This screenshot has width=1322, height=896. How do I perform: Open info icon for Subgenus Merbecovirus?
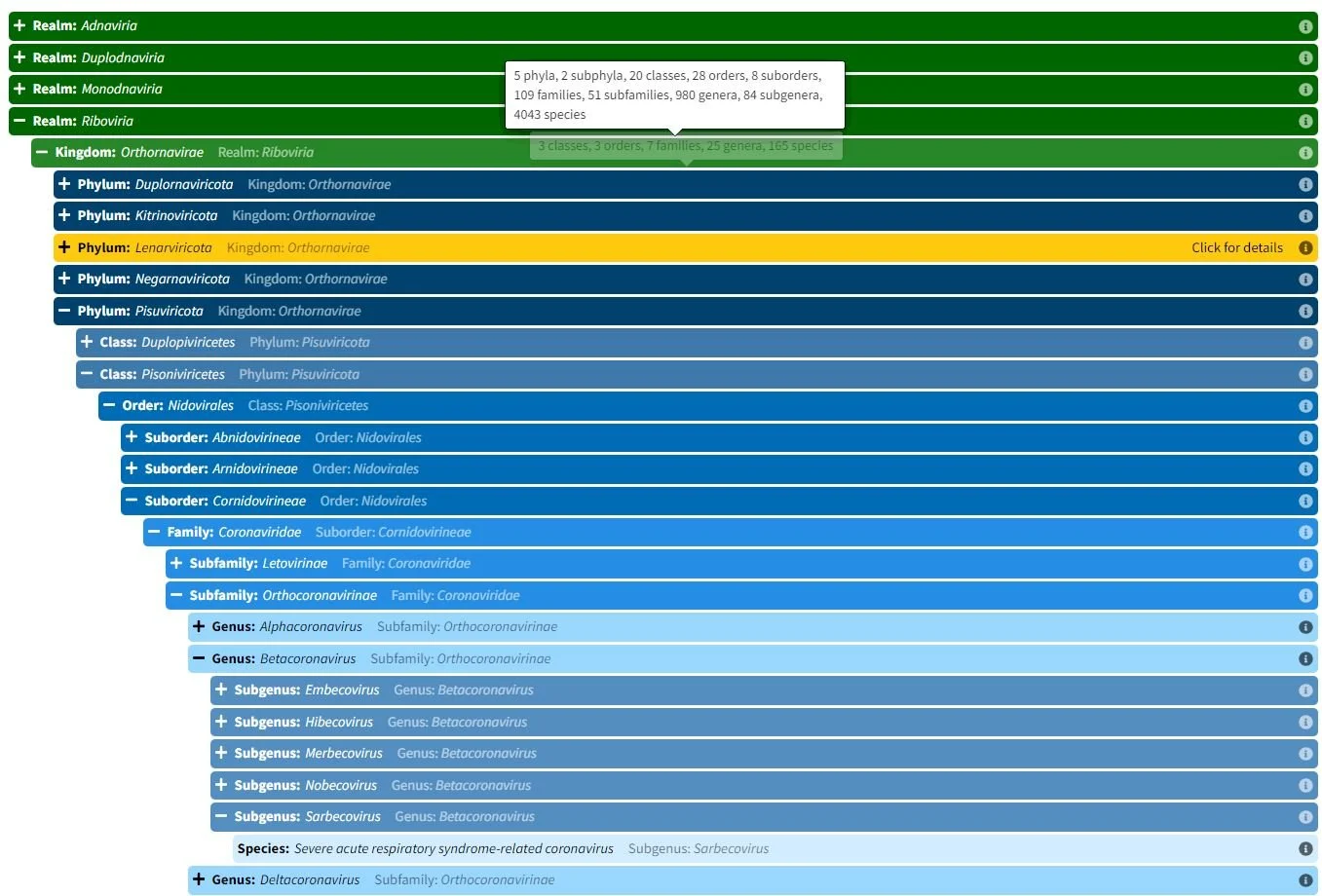1305,754
